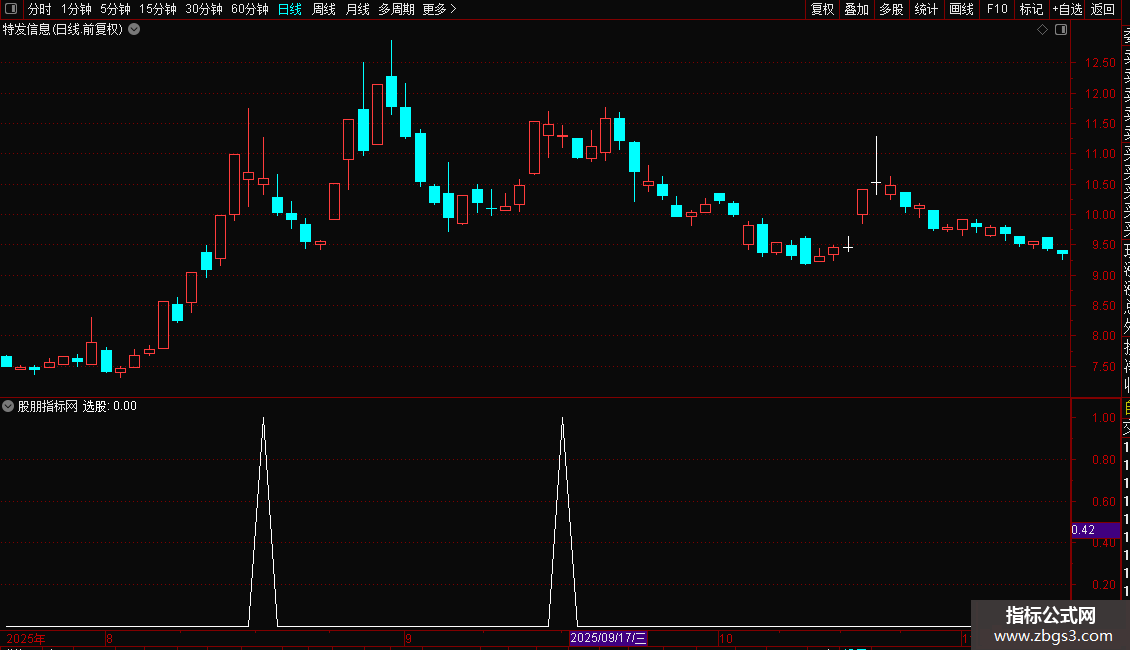This screenshot has width=1130, height=650.
Task: Open the 复权 adjustment menu
Action: [822, 9]
